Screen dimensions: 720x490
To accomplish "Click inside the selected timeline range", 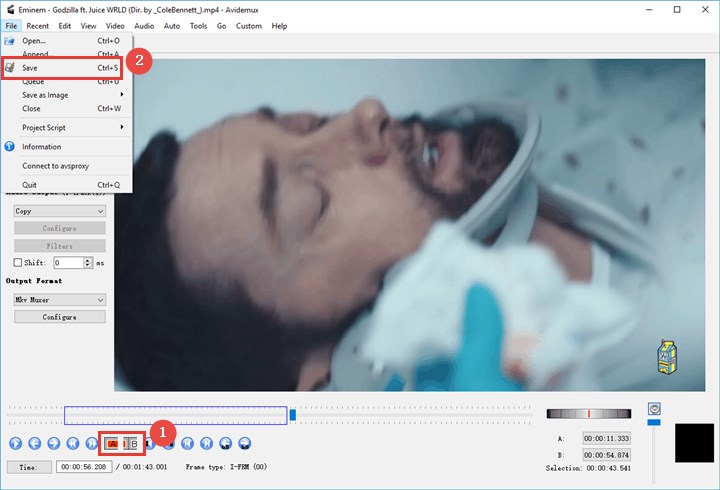I will coord(175,415).
